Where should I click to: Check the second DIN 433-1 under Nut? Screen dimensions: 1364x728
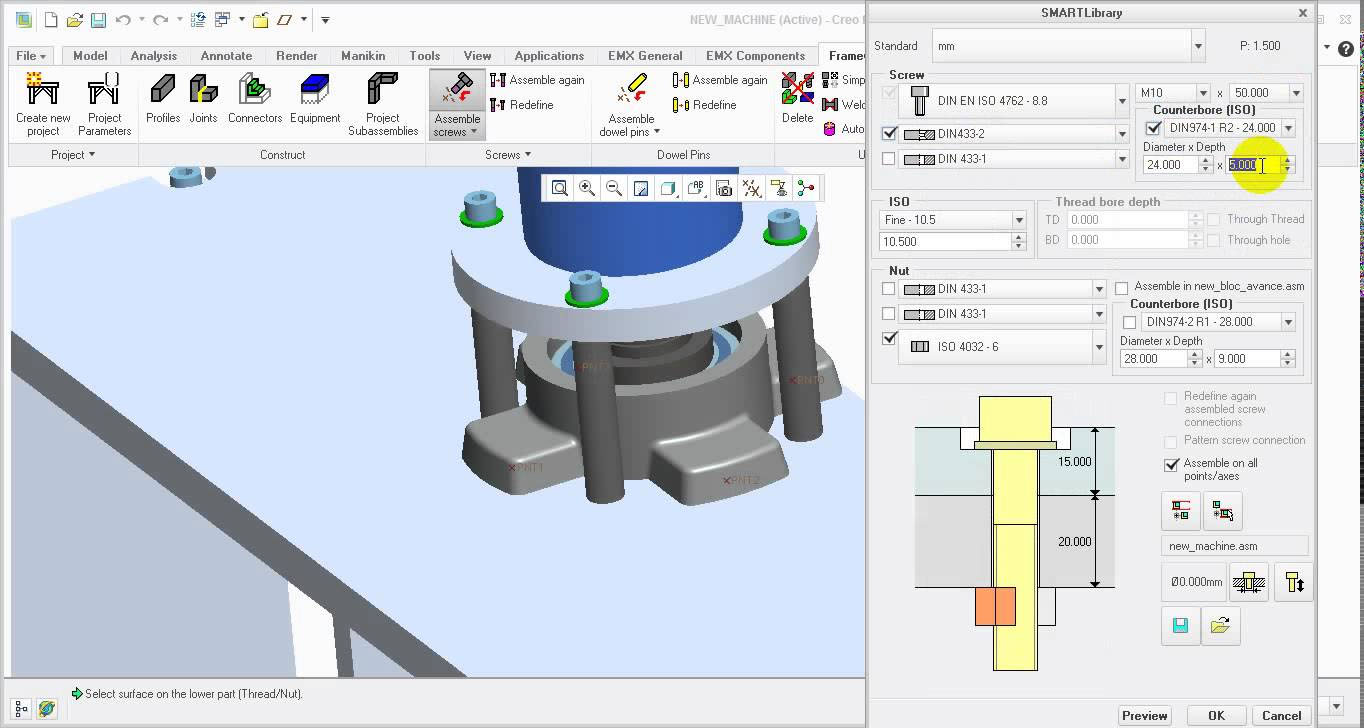tap(889, 314)
